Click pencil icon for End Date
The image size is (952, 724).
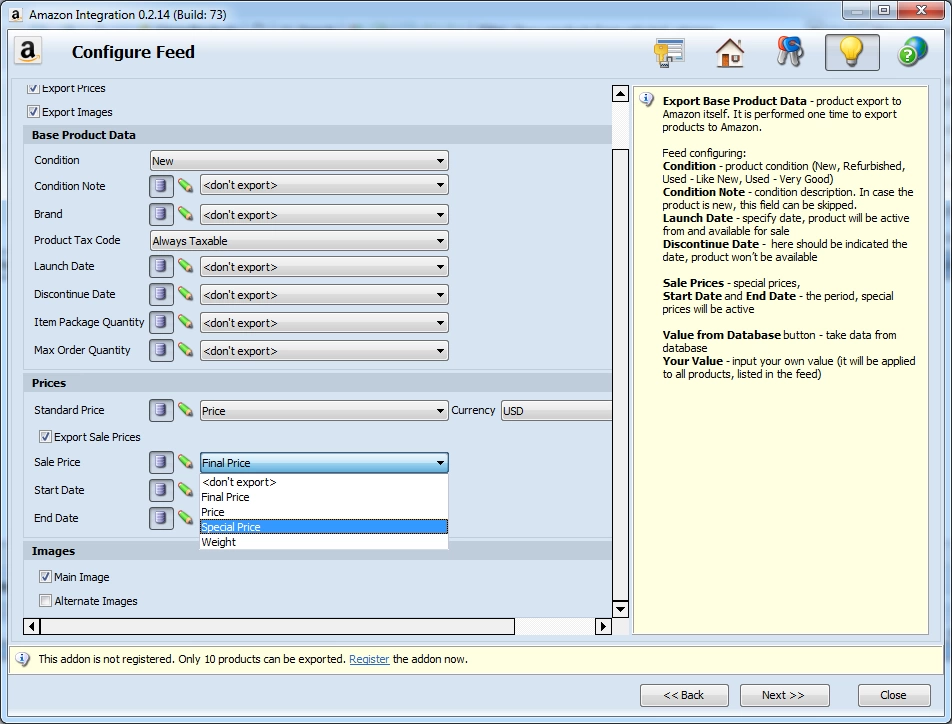[185, 518]
